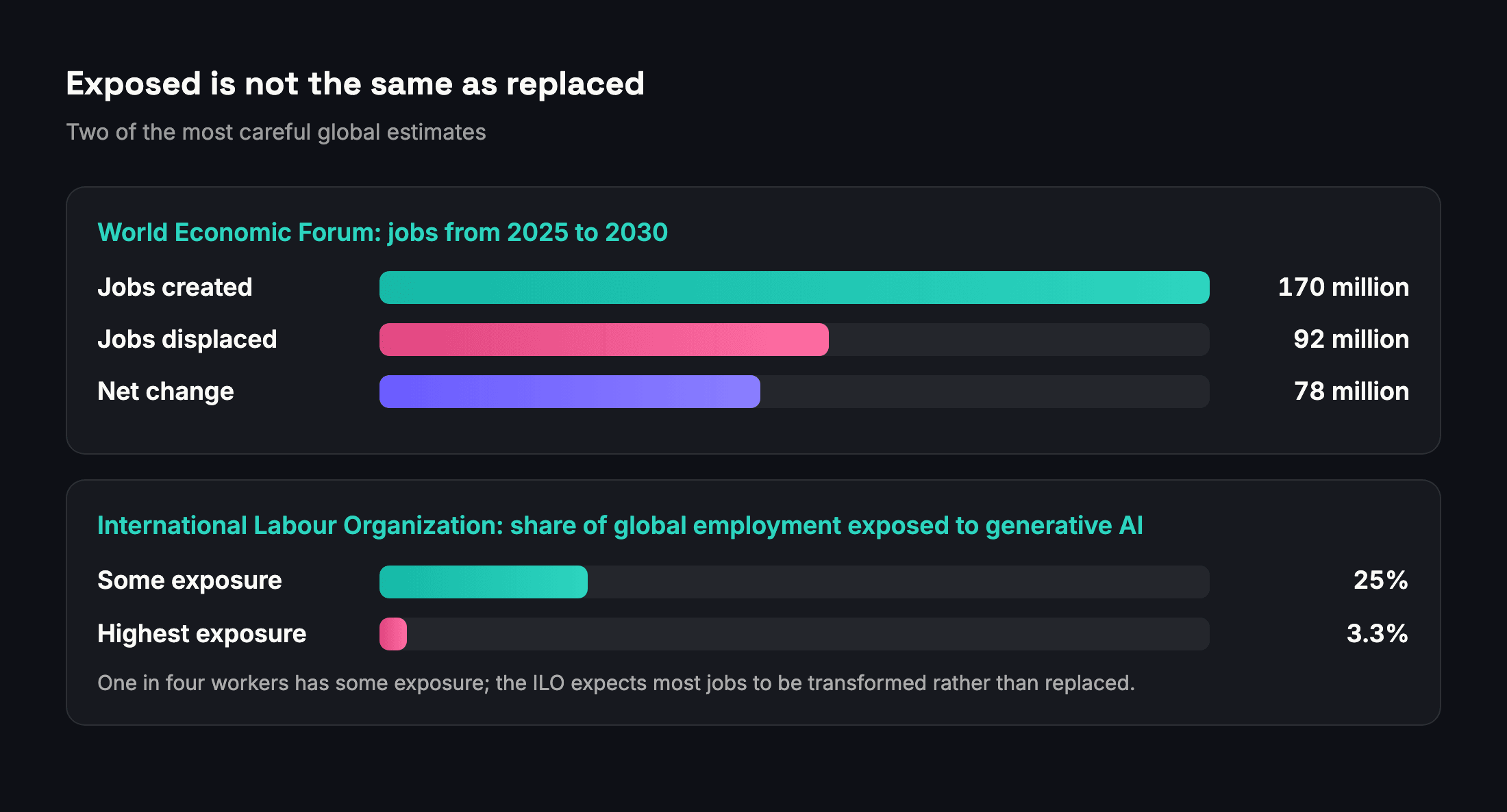Select the 'Net change' label
This screenshot has height=812, width=1507.
coord(166,392)
